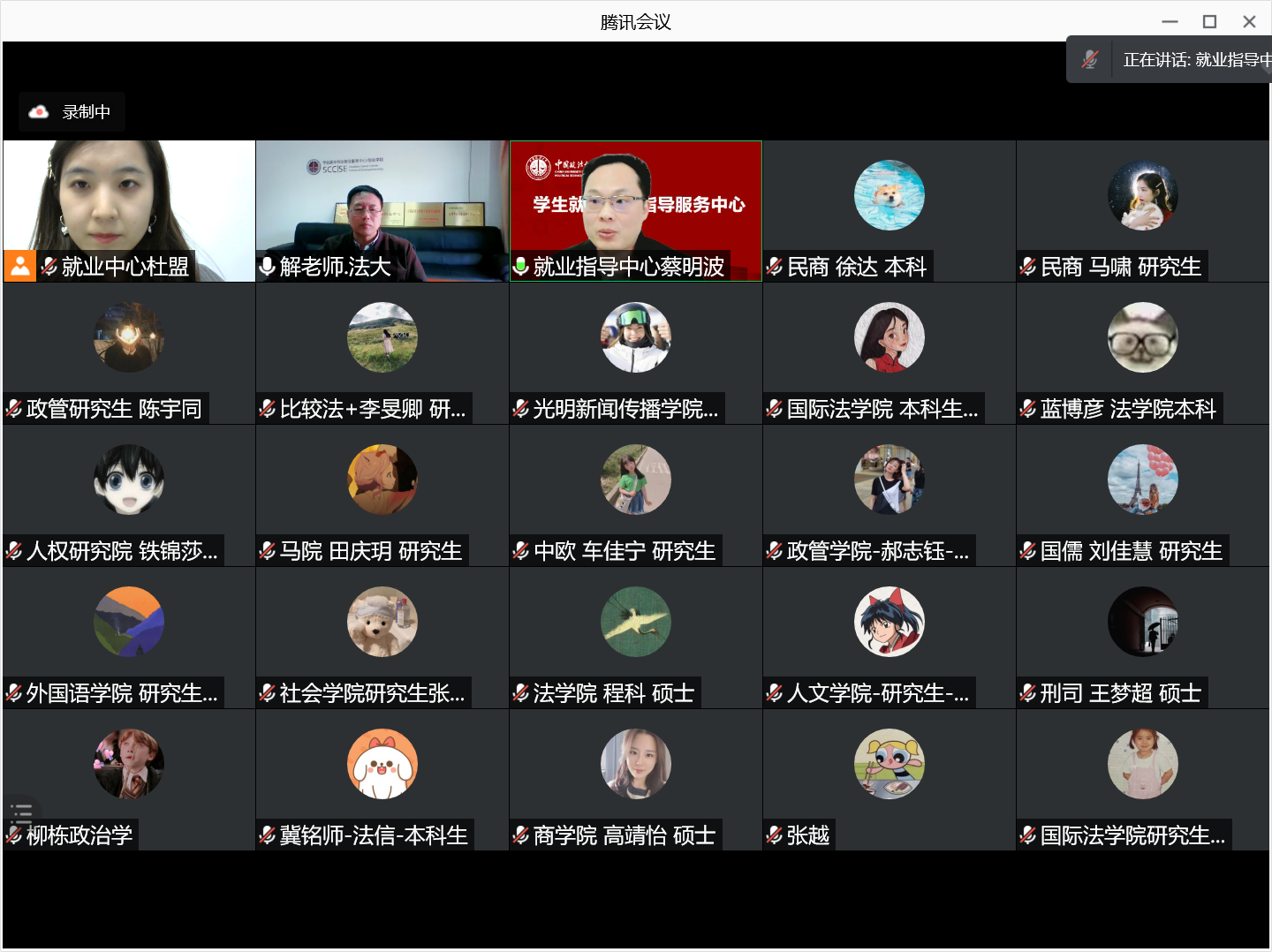Viewport: 1272px width, 952px height.
Task: Maximize the 腾讯会议 window
Action: coord(1209,21)
